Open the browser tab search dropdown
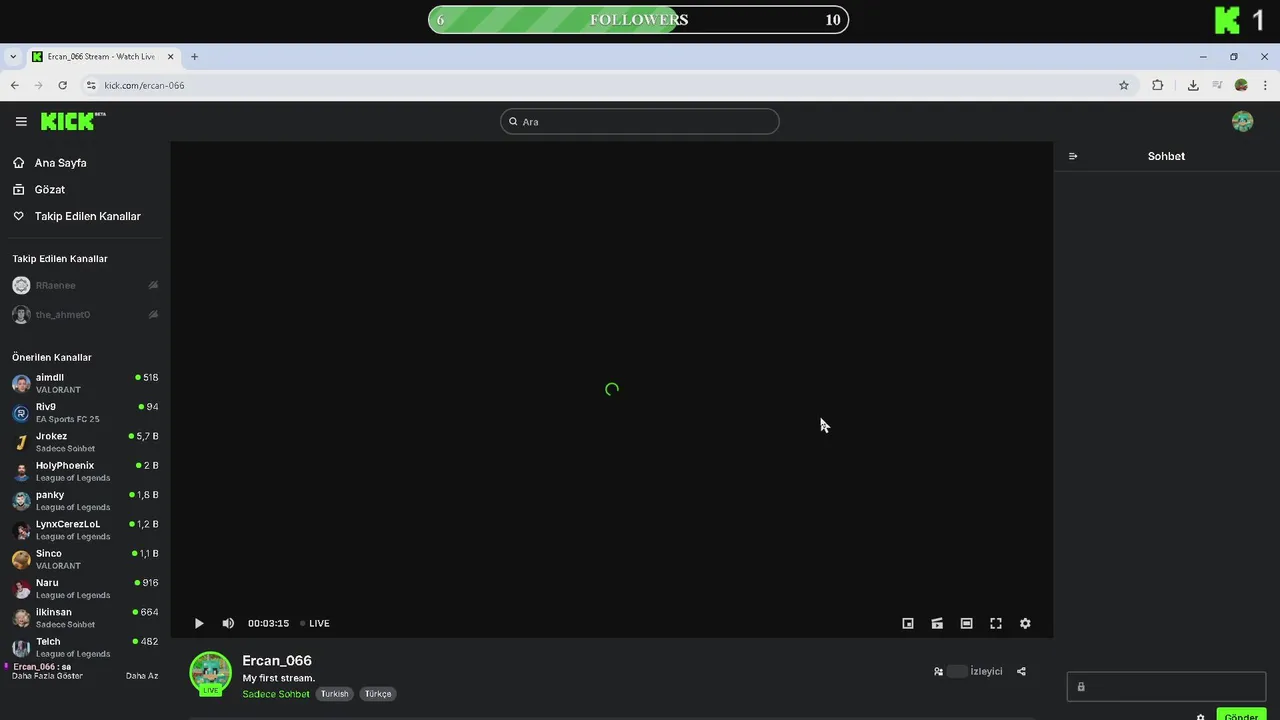This screenshot has width=1280, height=720. tap(13, 57)
